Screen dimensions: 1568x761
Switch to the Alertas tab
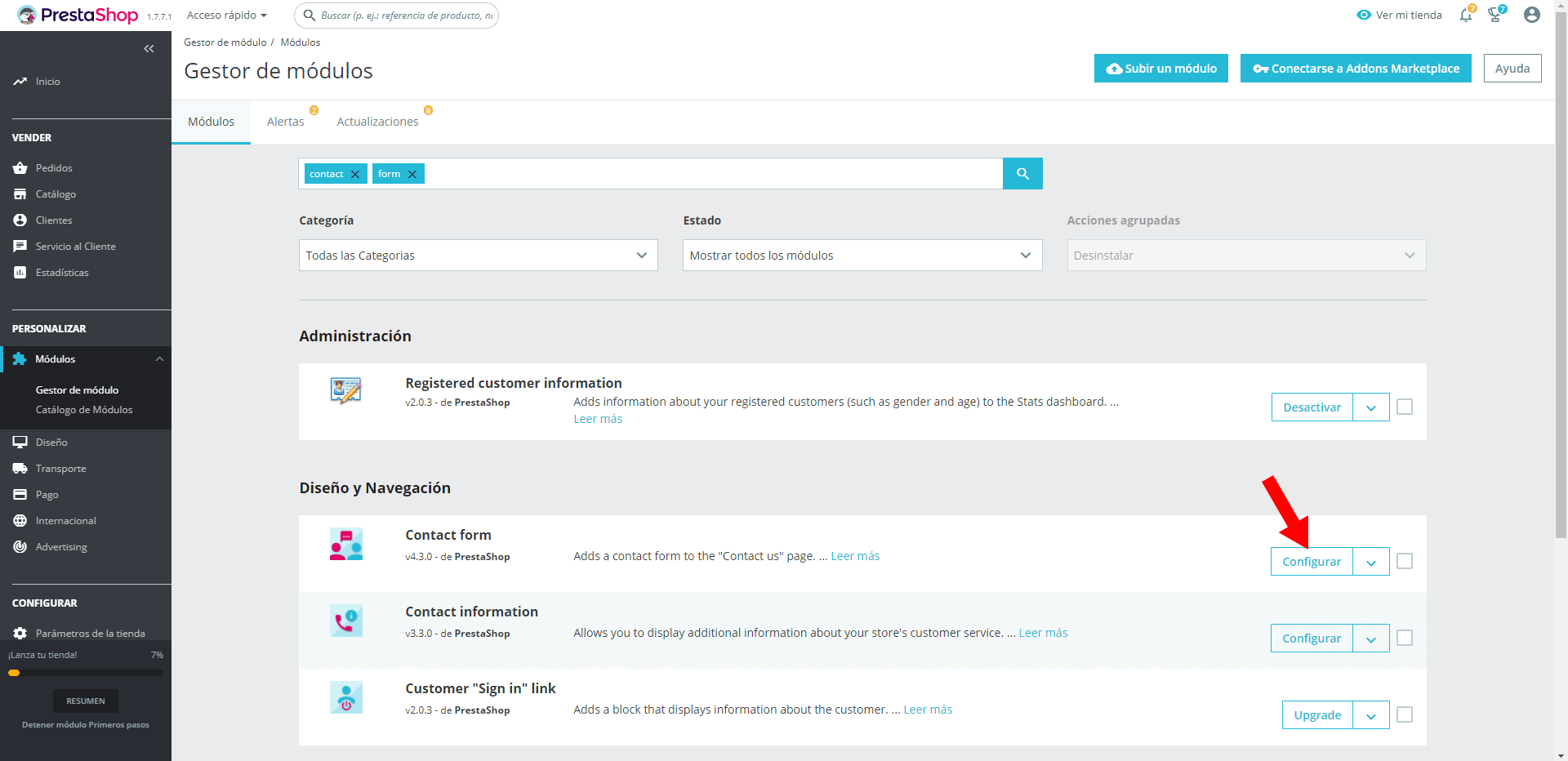click(286, 122)
